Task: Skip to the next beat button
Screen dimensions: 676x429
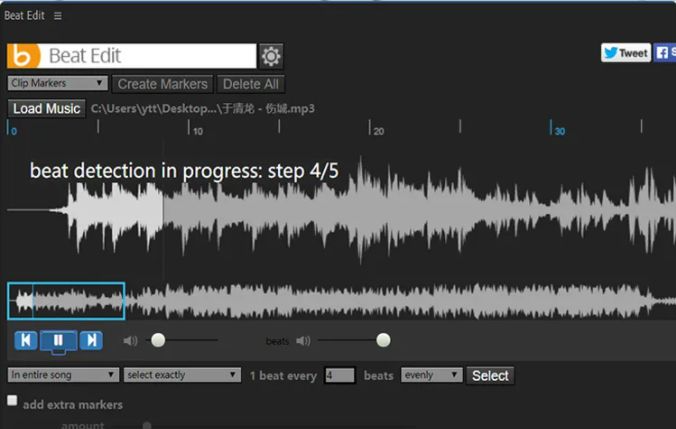Action: (91, 341)
